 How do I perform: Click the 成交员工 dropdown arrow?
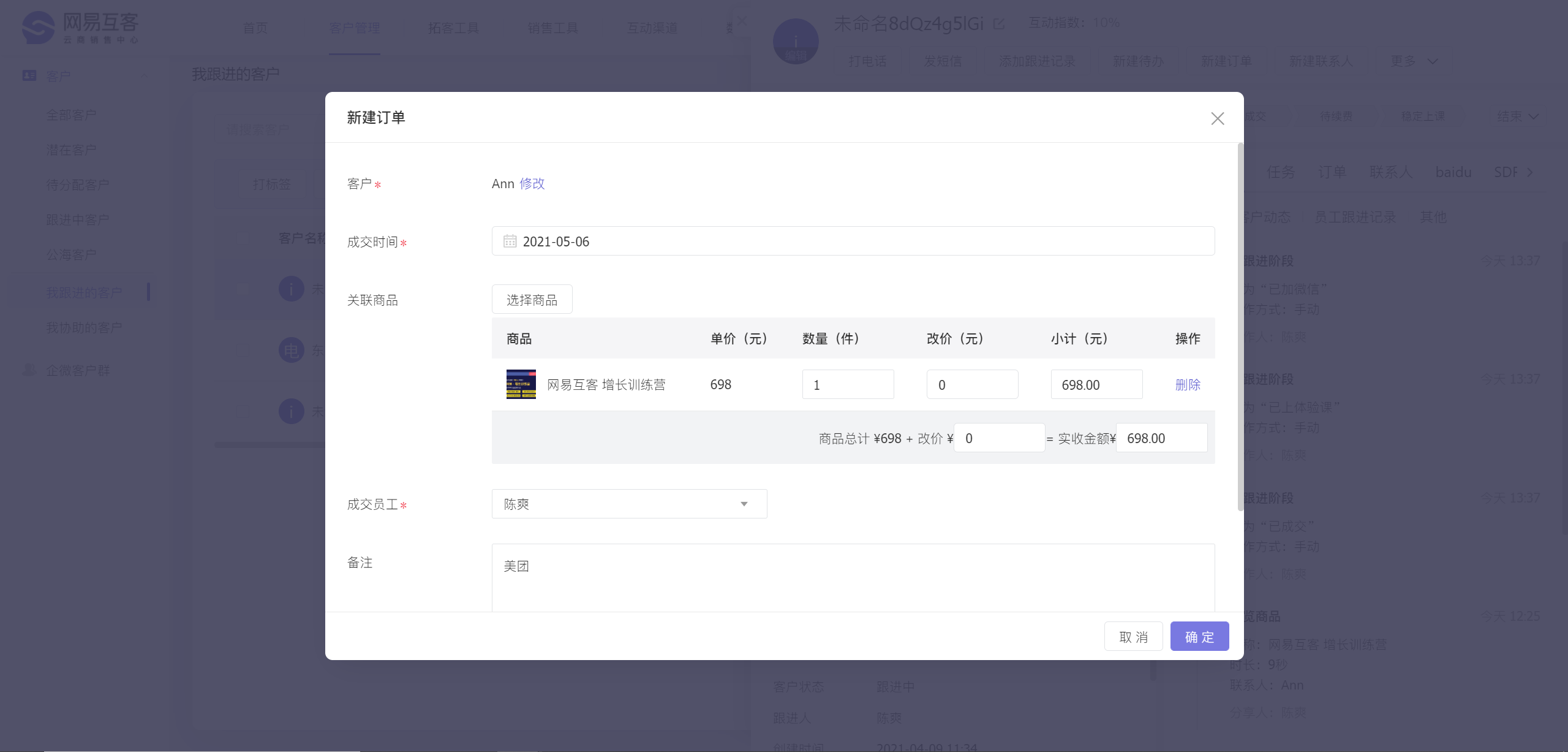[744, 504]
